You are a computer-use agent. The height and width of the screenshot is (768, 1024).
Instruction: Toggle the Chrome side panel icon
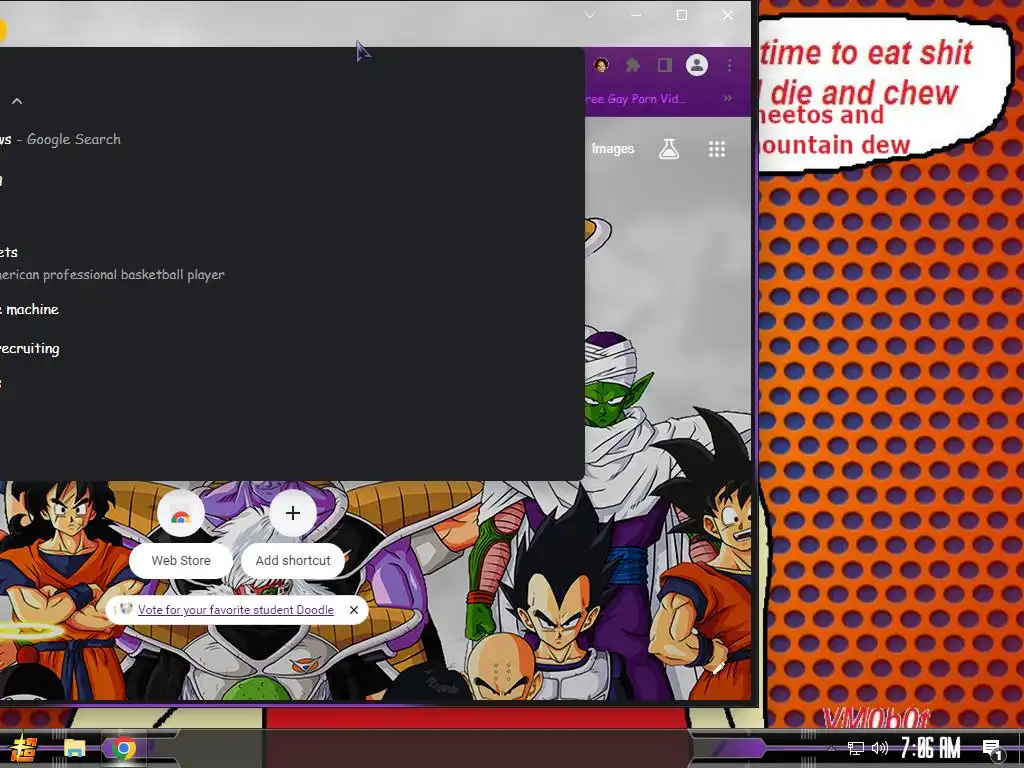pyautogui.click(x=664, y=65)
